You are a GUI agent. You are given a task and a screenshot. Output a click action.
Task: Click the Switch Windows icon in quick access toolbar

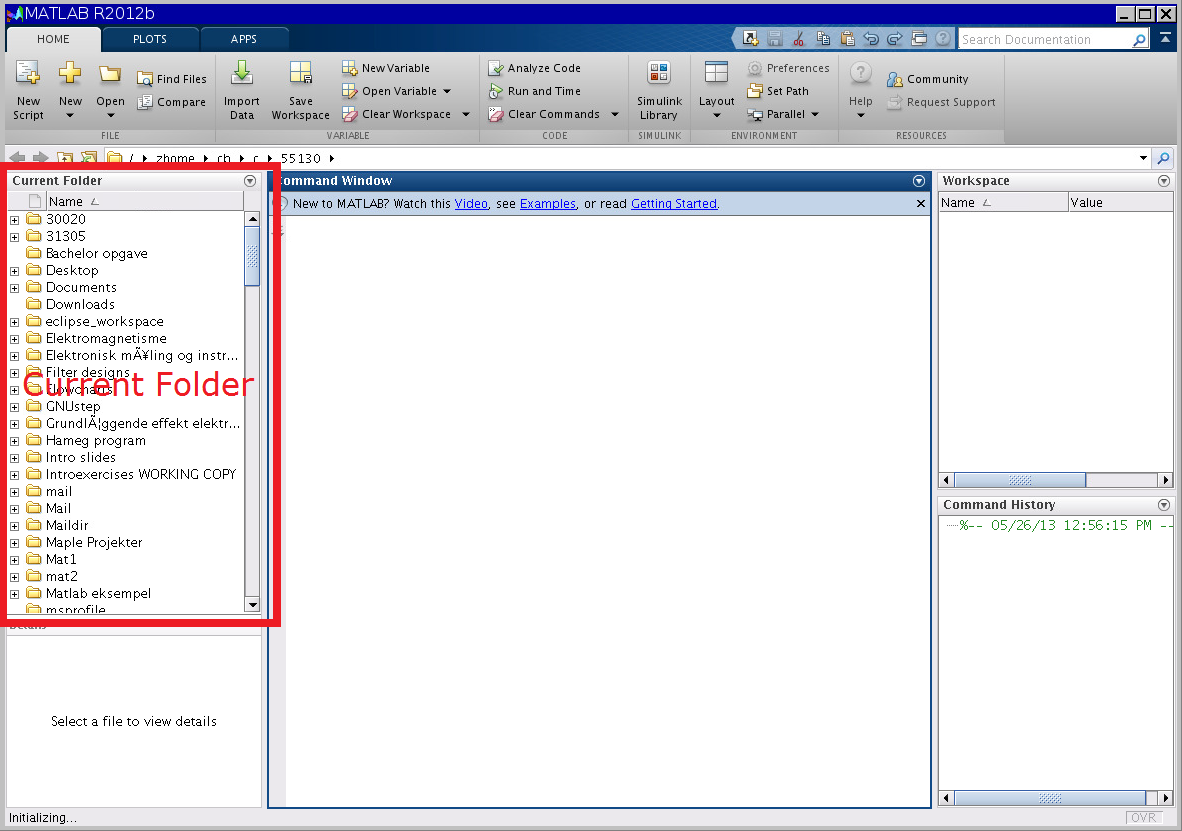919,38
